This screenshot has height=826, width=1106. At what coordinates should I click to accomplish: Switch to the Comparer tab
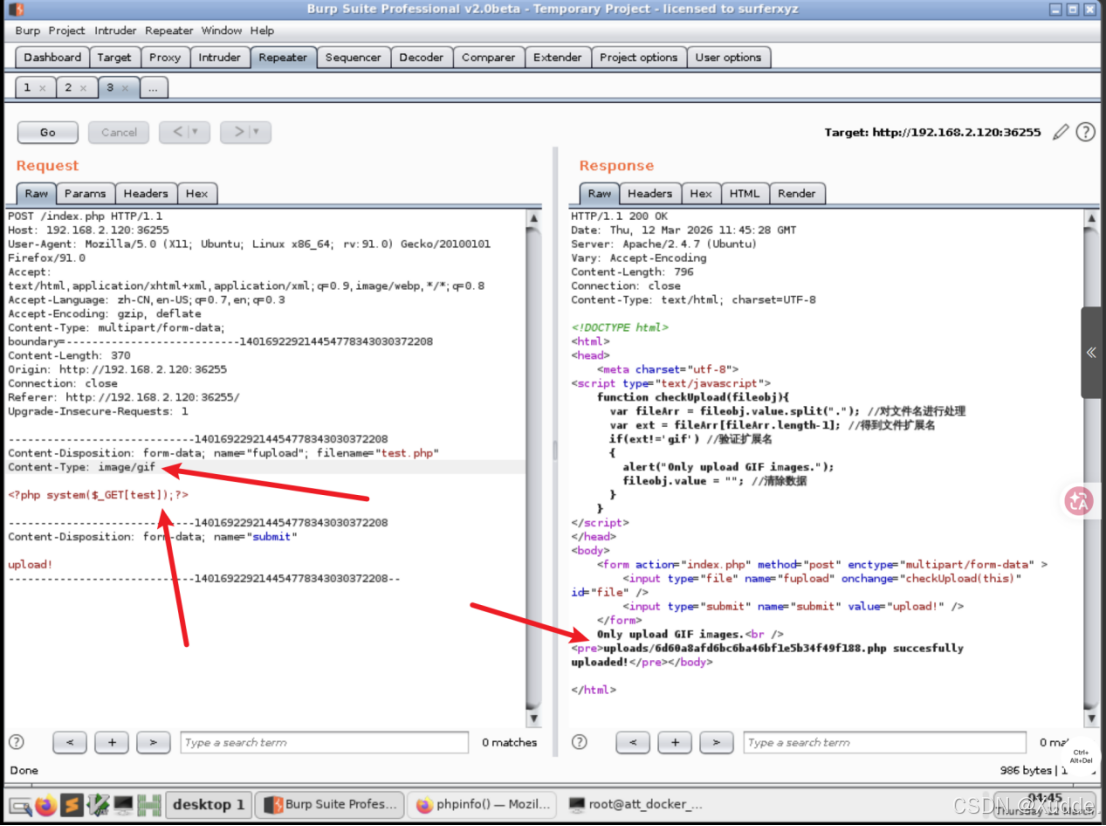[488, 57]
